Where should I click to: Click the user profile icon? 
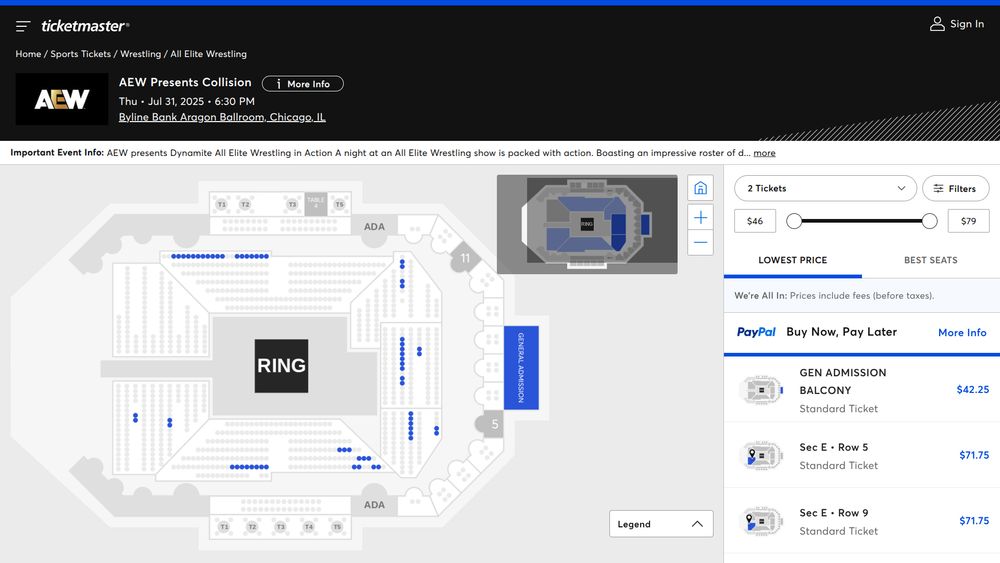937,24
